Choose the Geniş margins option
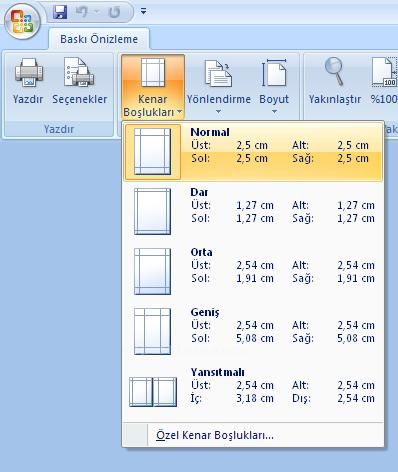The width and height of the screenshot is (398, 472). 253,331
